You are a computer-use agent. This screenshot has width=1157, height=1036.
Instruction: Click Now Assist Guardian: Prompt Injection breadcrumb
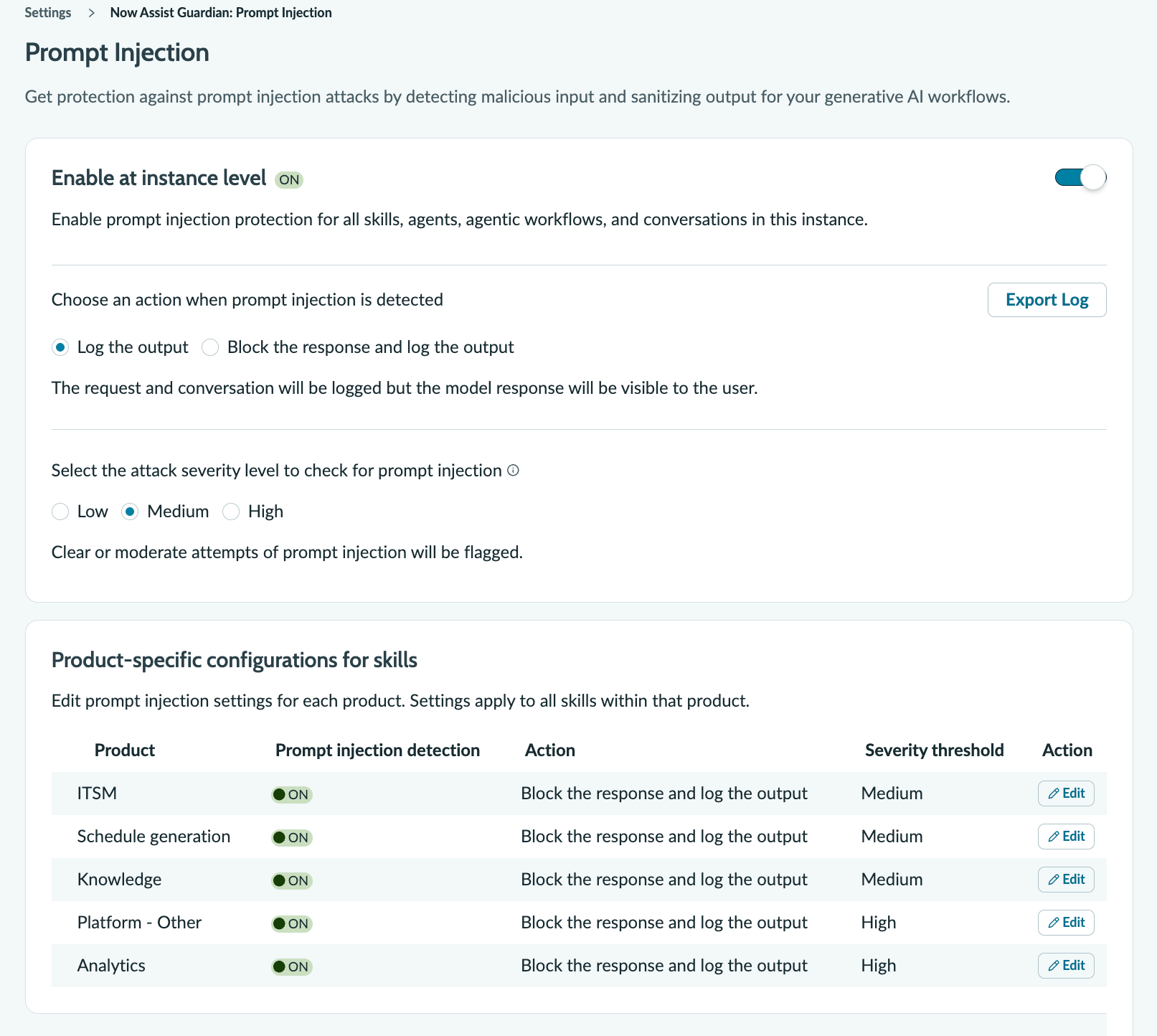point(221,13)
